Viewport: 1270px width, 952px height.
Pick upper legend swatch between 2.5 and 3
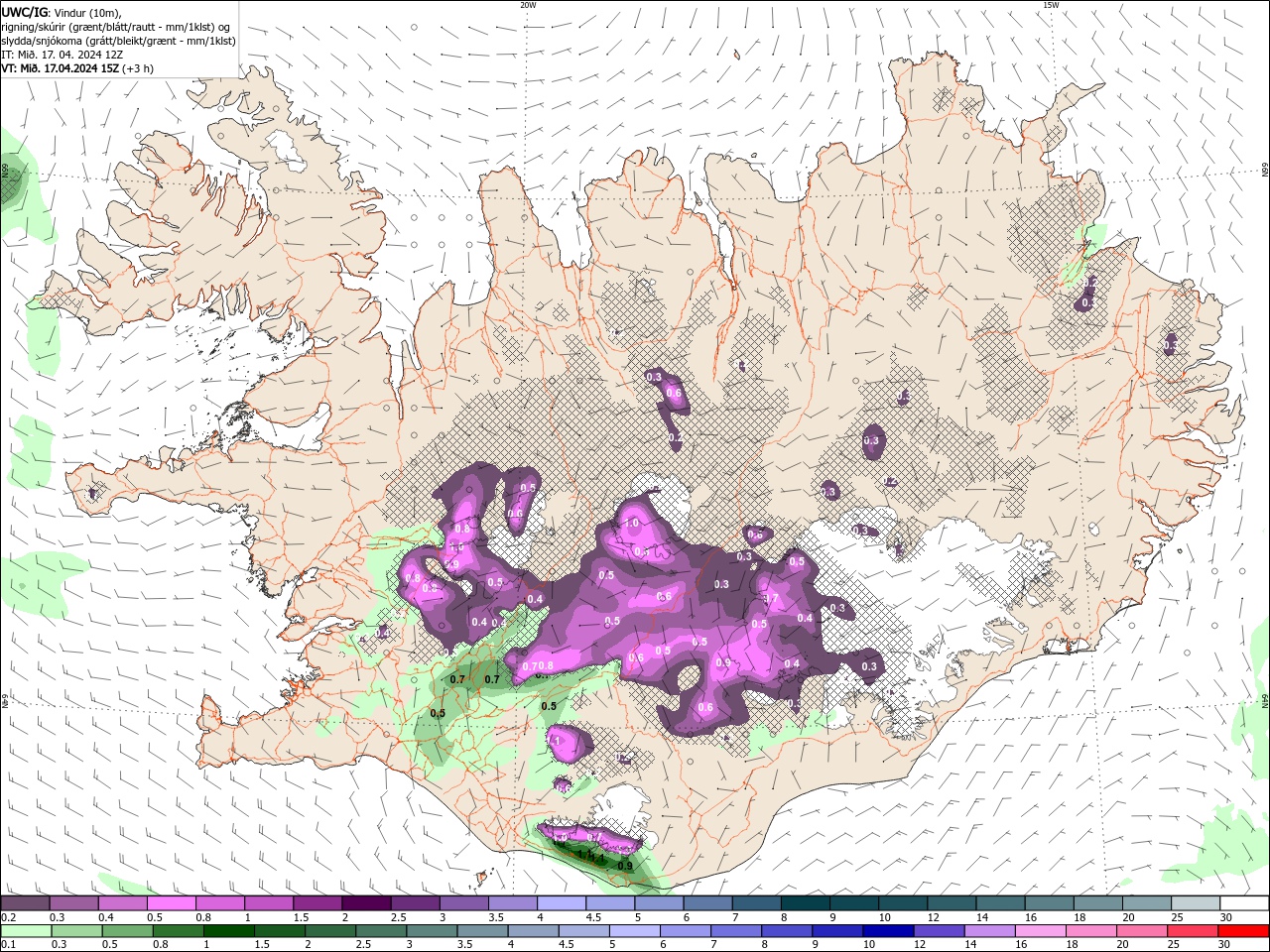[415, 903]
